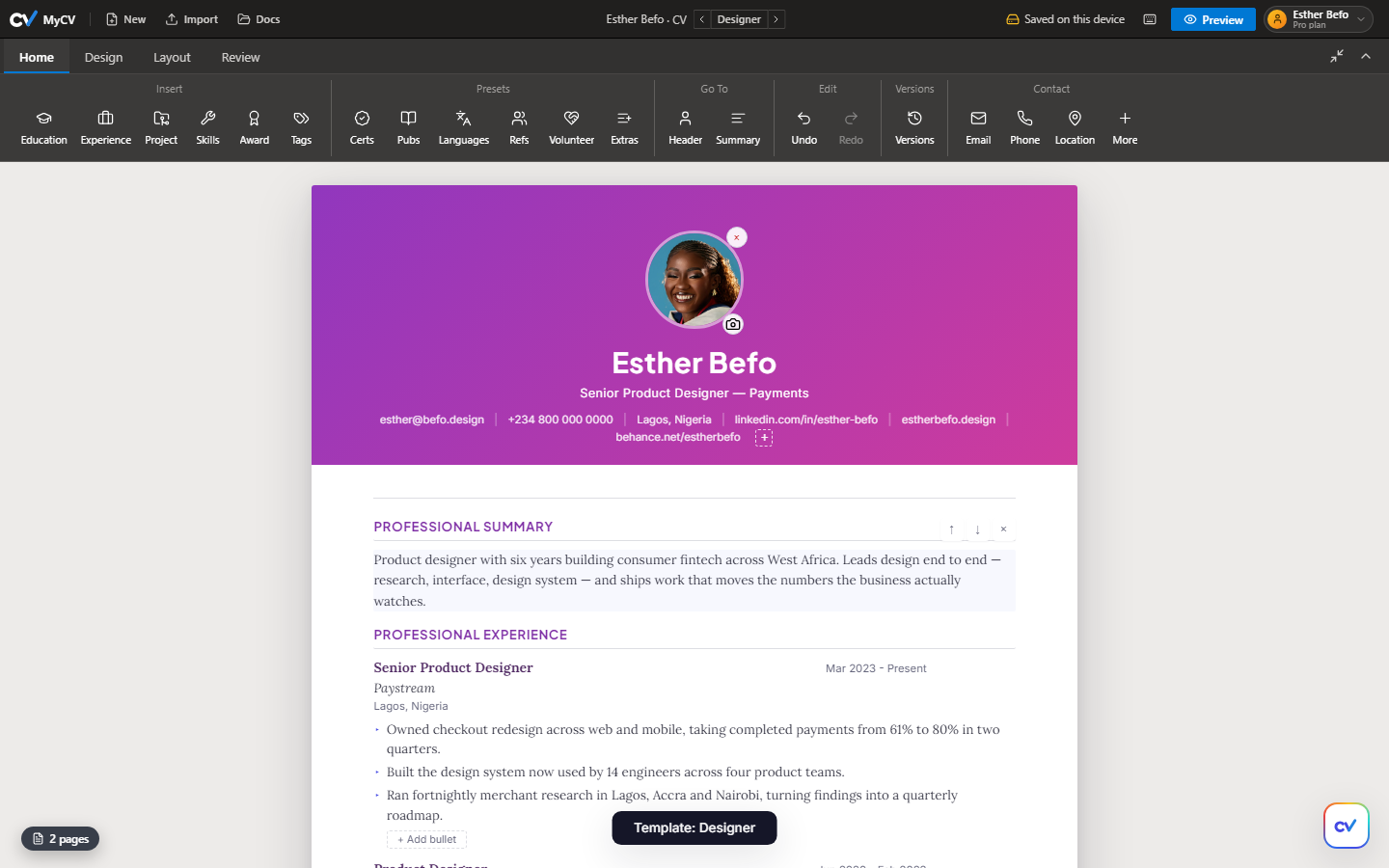The image size is (1389, 868).
Task: Open the Import option
Action: click(192, 19)
